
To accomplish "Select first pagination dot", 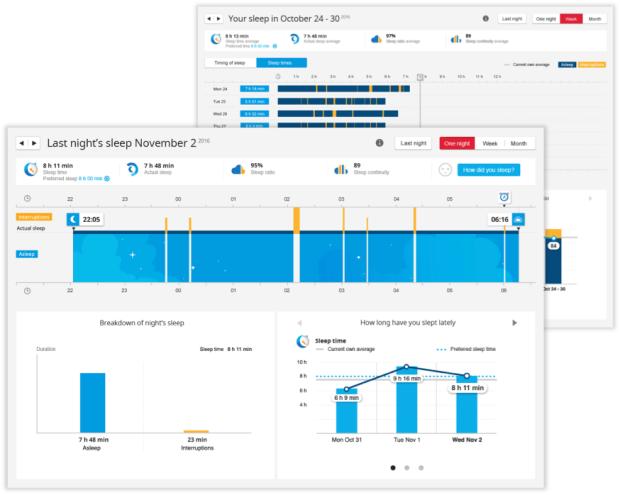I will [393, 468].
